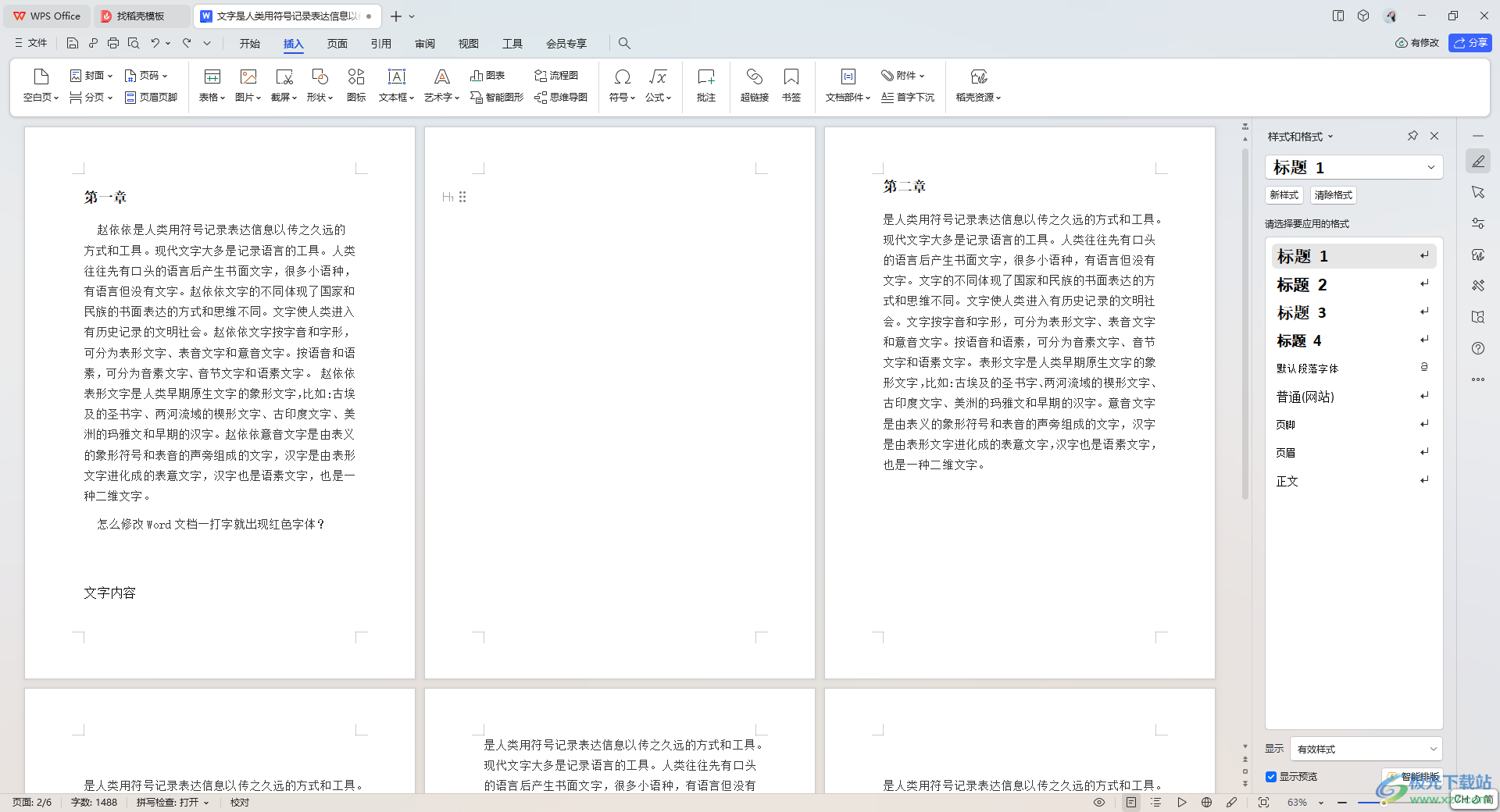Open the 公式 equation tool
The image size is (1500, 812).
point(658,85)
